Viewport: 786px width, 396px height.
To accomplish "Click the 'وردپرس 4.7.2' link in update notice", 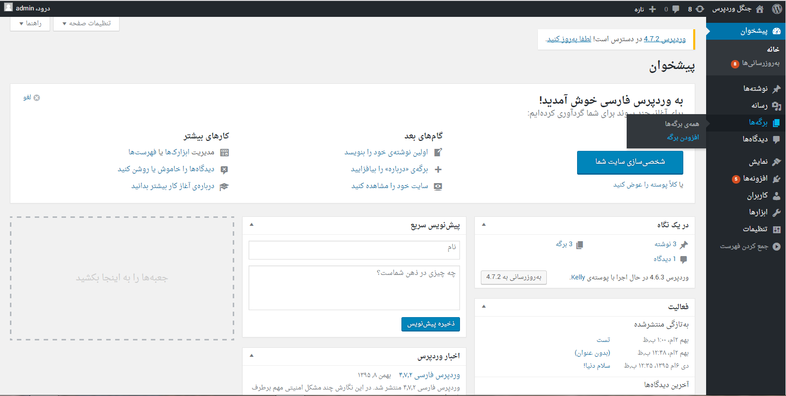I will pos(665,39).
